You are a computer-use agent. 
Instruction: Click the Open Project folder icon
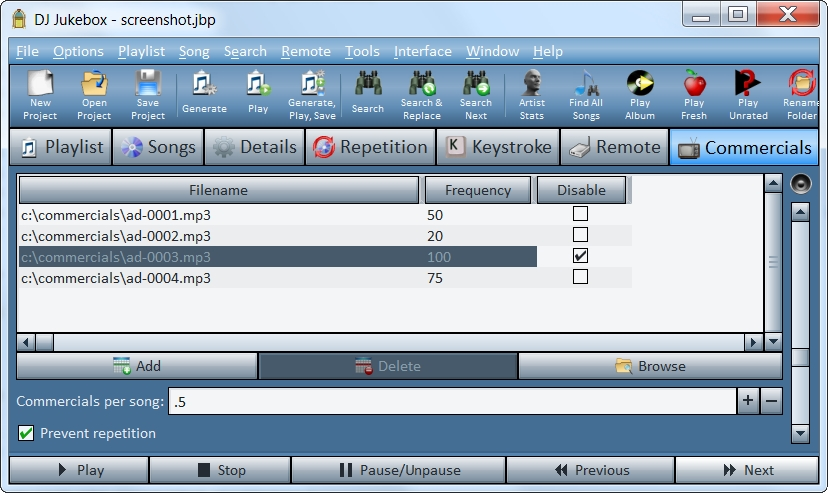[94, 83]
